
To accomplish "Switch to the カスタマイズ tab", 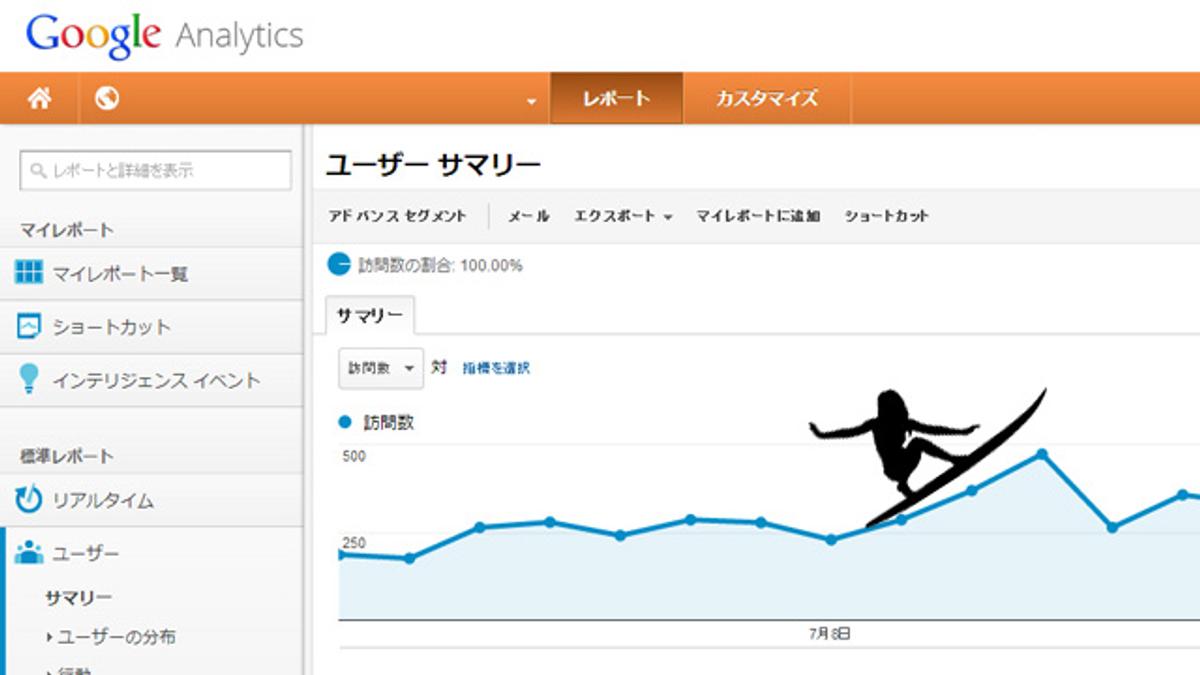I will (767, 98).
